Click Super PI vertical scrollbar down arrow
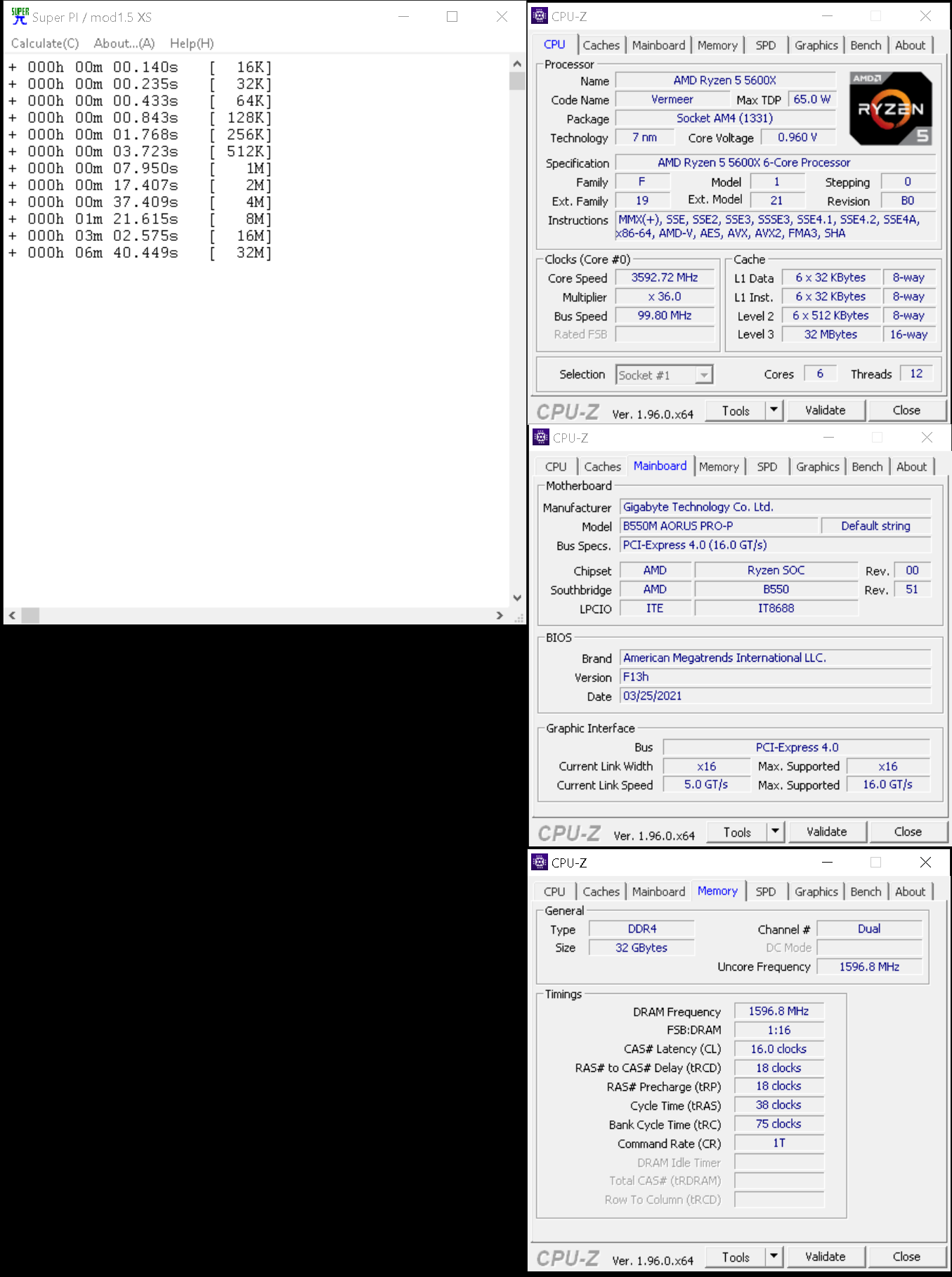This screenshot has width=952, height=1277. (x=517, y=598)
